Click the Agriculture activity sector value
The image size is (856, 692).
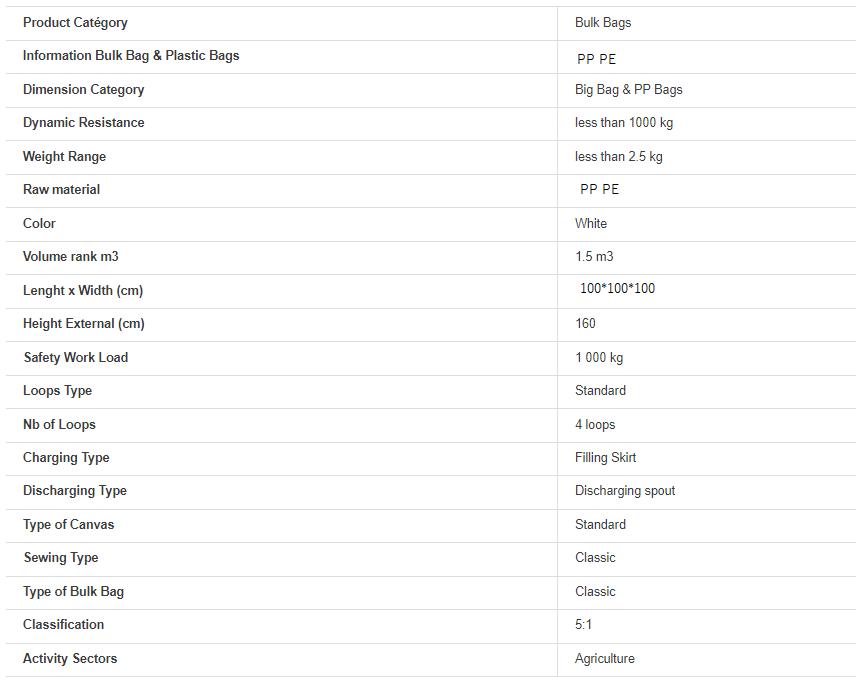pos(605,659)
